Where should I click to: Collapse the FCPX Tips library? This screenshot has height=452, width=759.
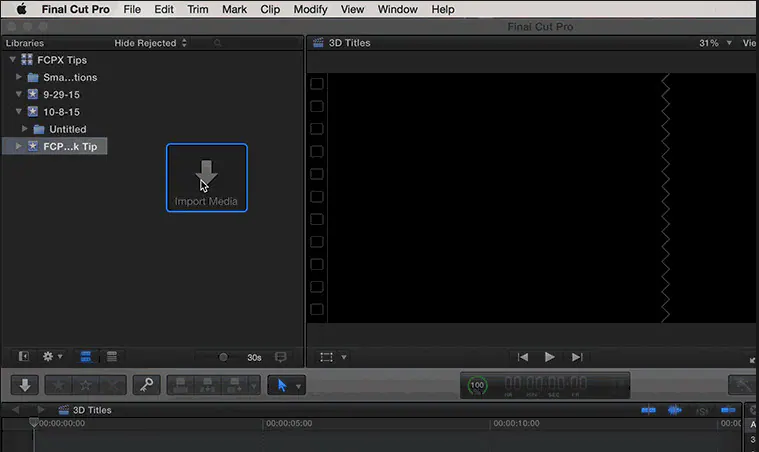13,60
